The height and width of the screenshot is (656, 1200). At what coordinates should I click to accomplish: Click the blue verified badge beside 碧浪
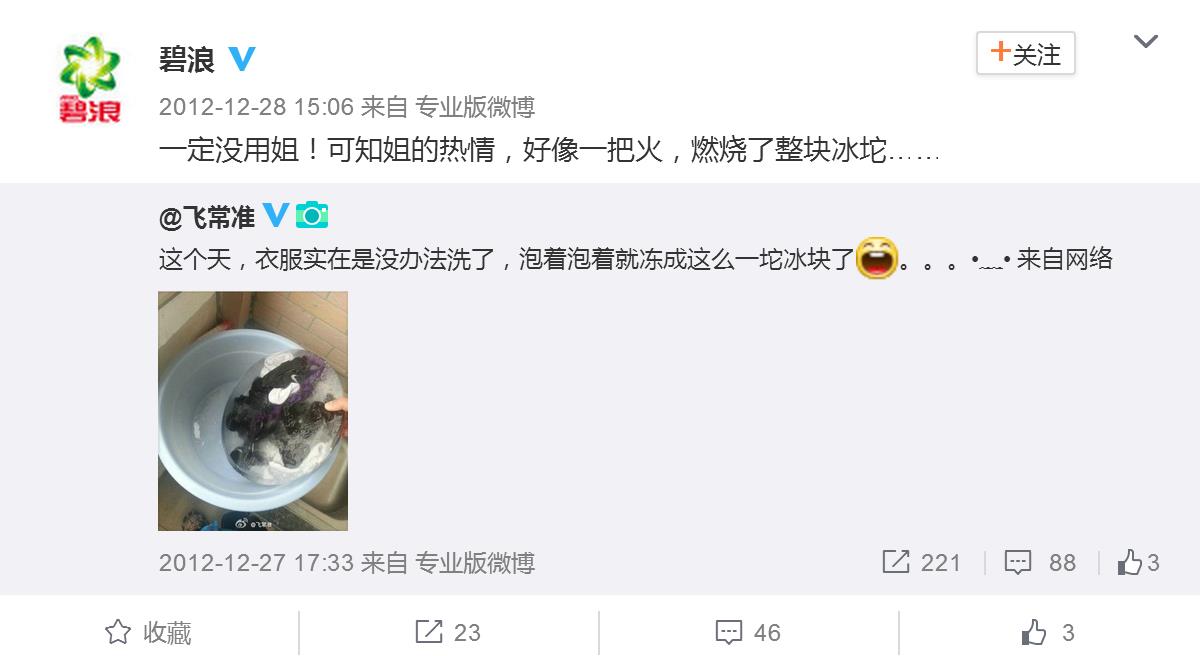click(x=241, y=59)
